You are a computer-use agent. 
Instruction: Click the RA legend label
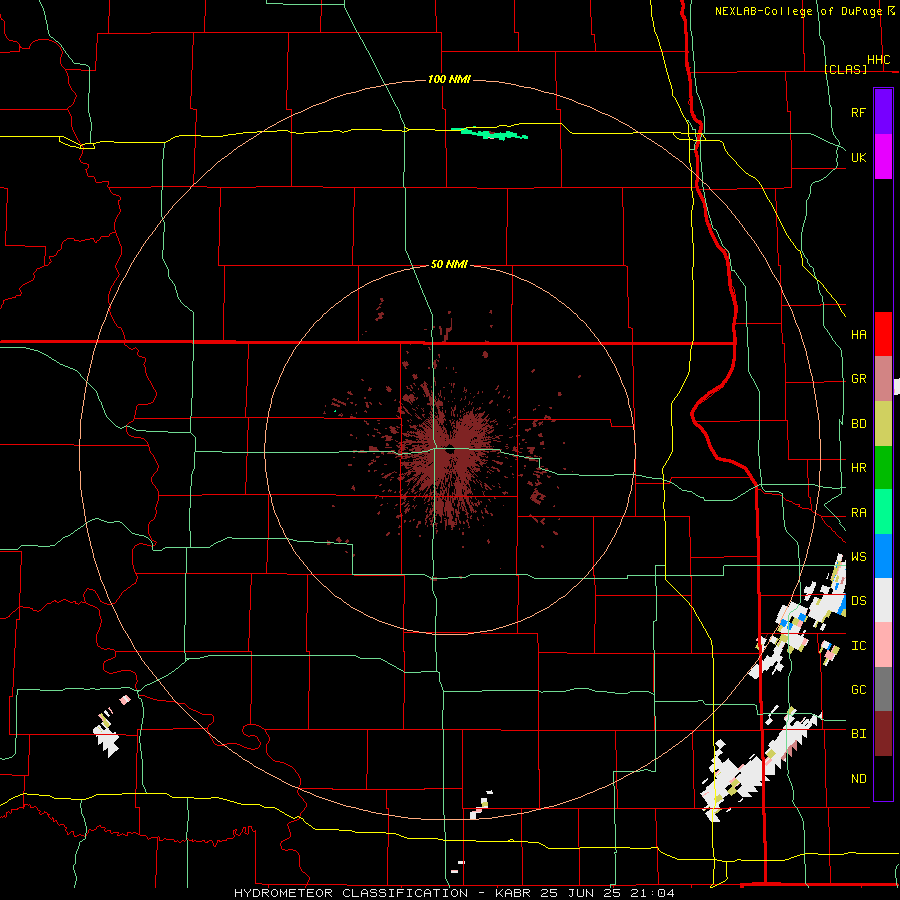coord(858,513)
